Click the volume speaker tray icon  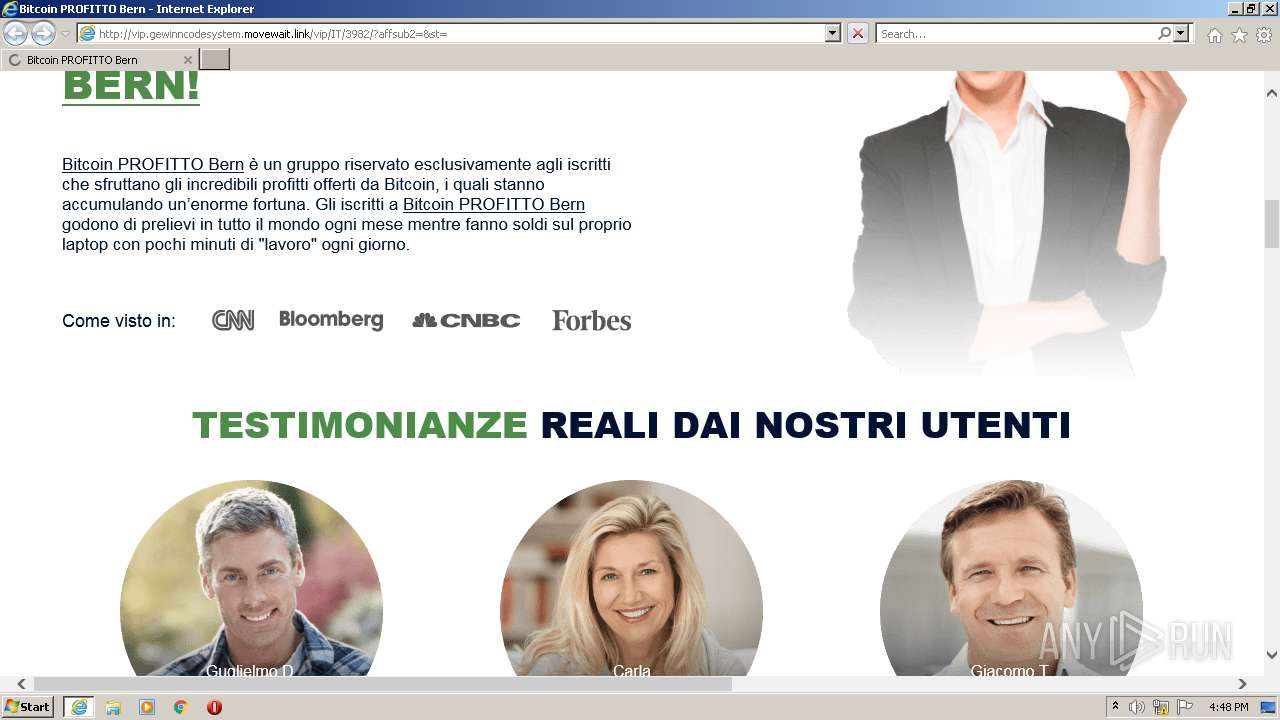[1137, 707]
